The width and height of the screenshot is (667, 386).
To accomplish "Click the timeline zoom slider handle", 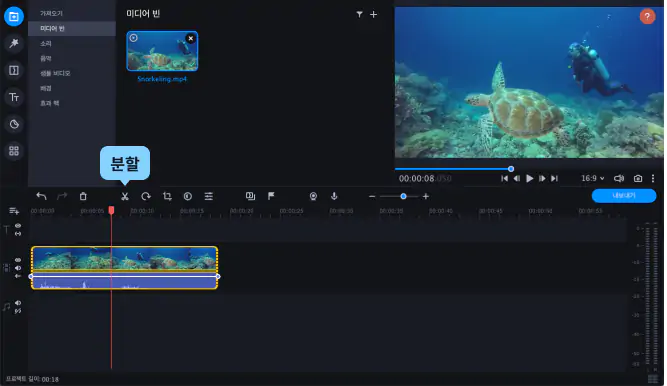I will [x=403, y=197].
